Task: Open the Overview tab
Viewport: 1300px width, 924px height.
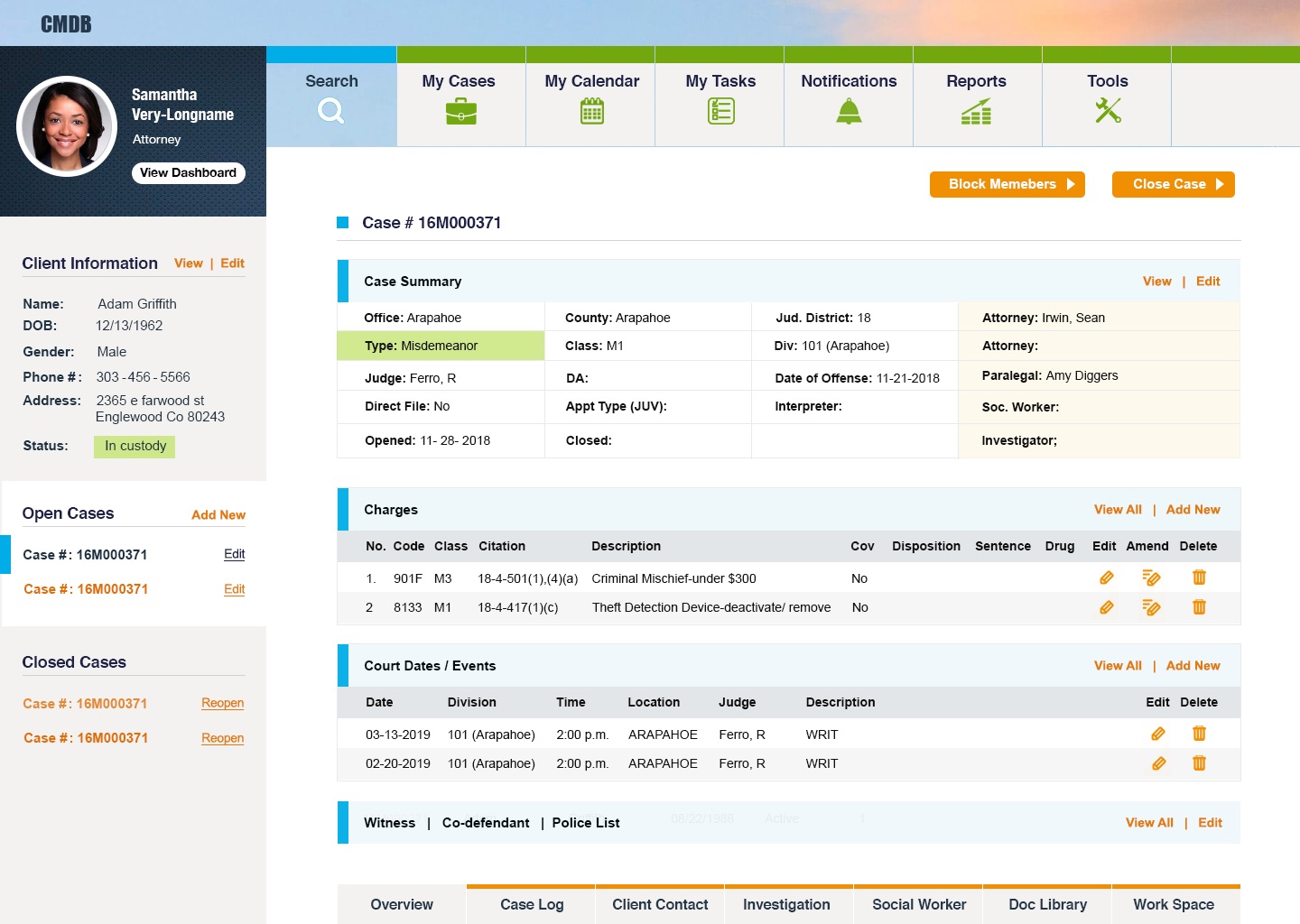Action: (402, 904)
